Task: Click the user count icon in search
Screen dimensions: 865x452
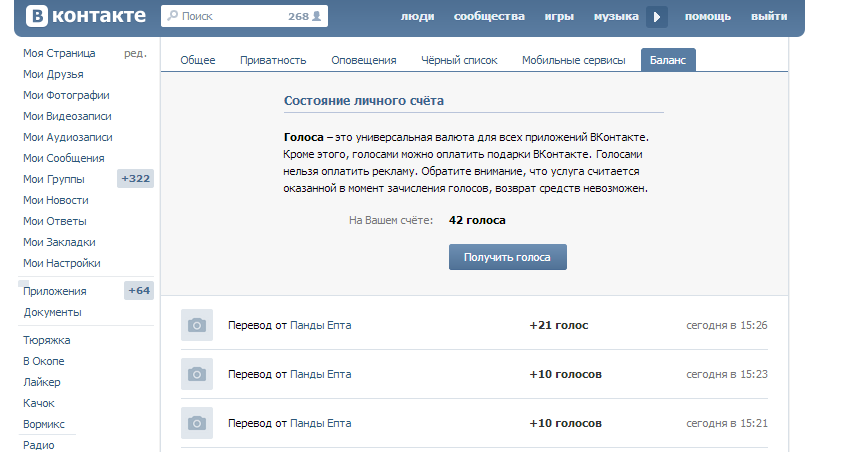Action: tap(317, 17)
